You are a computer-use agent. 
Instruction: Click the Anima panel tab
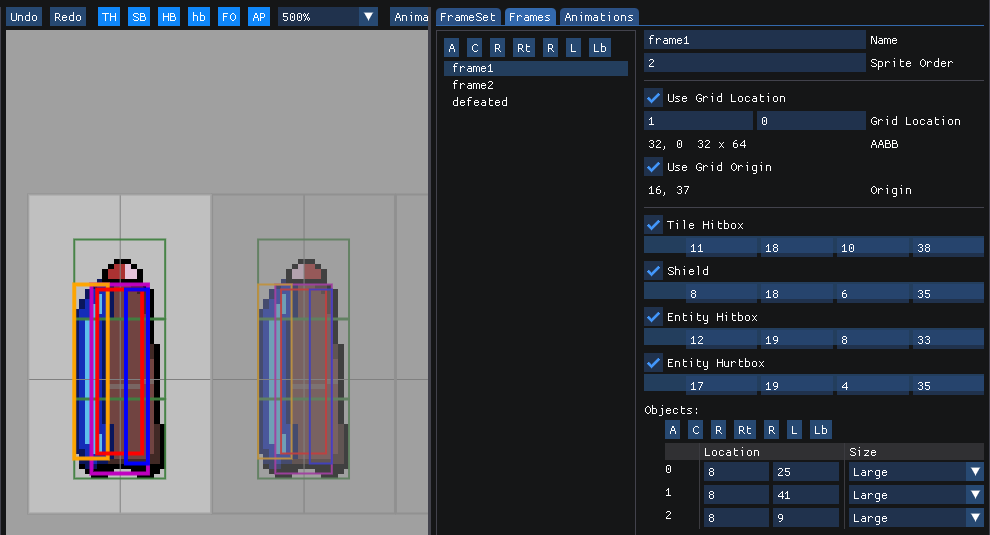[410, 17]
